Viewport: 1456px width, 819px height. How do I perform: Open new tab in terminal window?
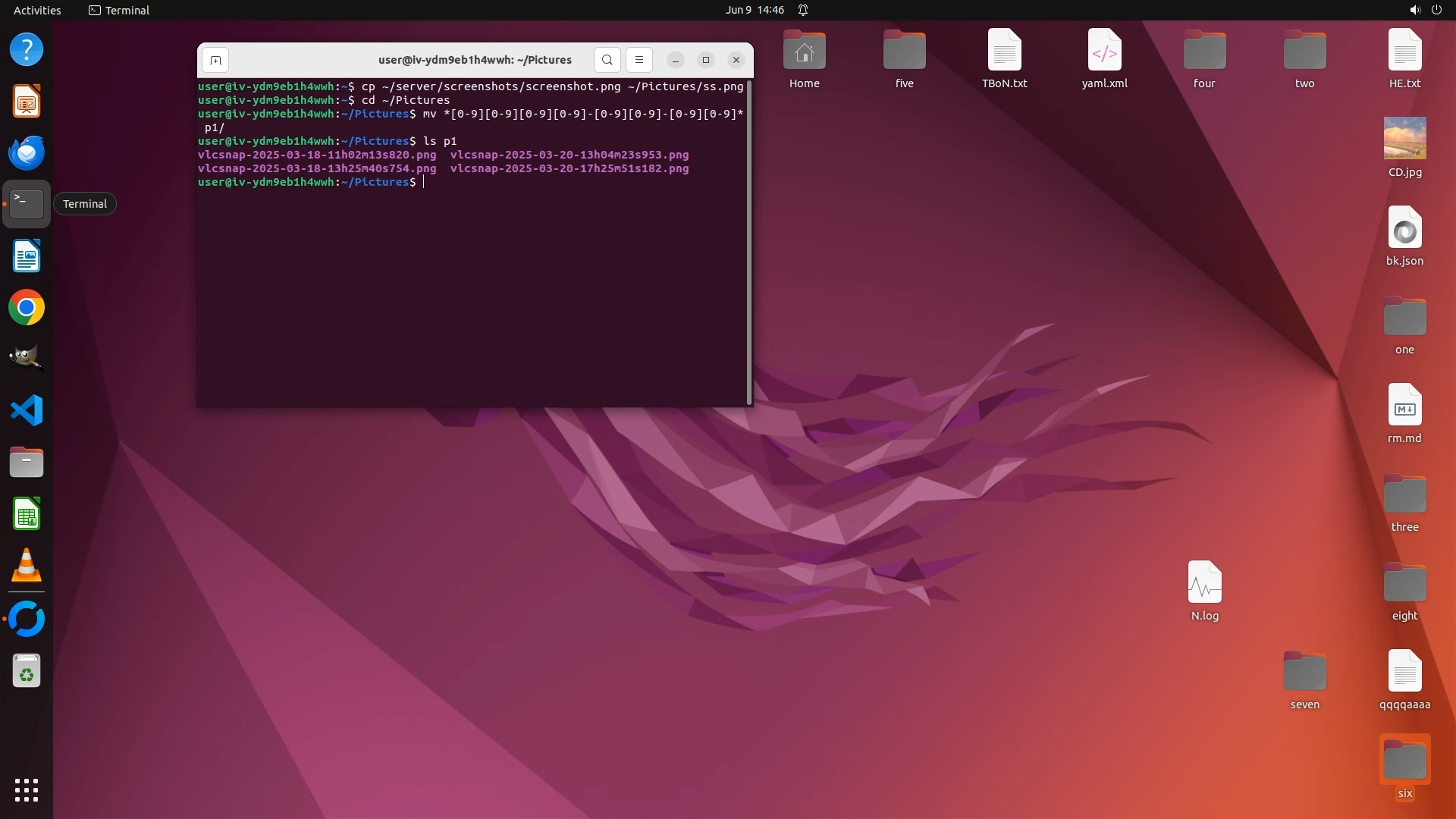pyautogui.click(x=215, y=60)
